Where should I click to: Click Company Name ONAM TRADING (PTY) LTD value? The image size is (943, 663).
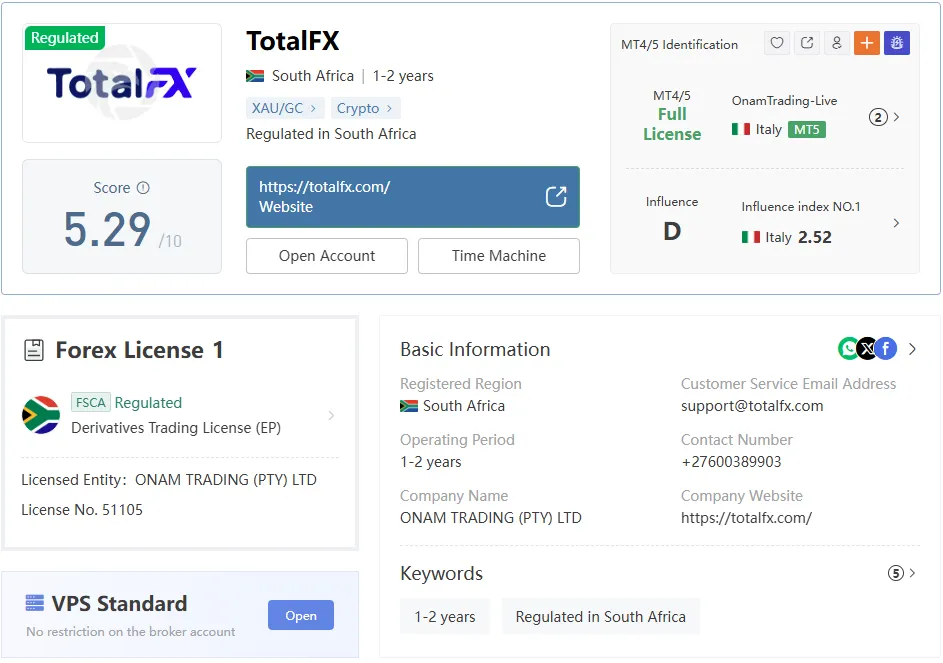point(491,518)
